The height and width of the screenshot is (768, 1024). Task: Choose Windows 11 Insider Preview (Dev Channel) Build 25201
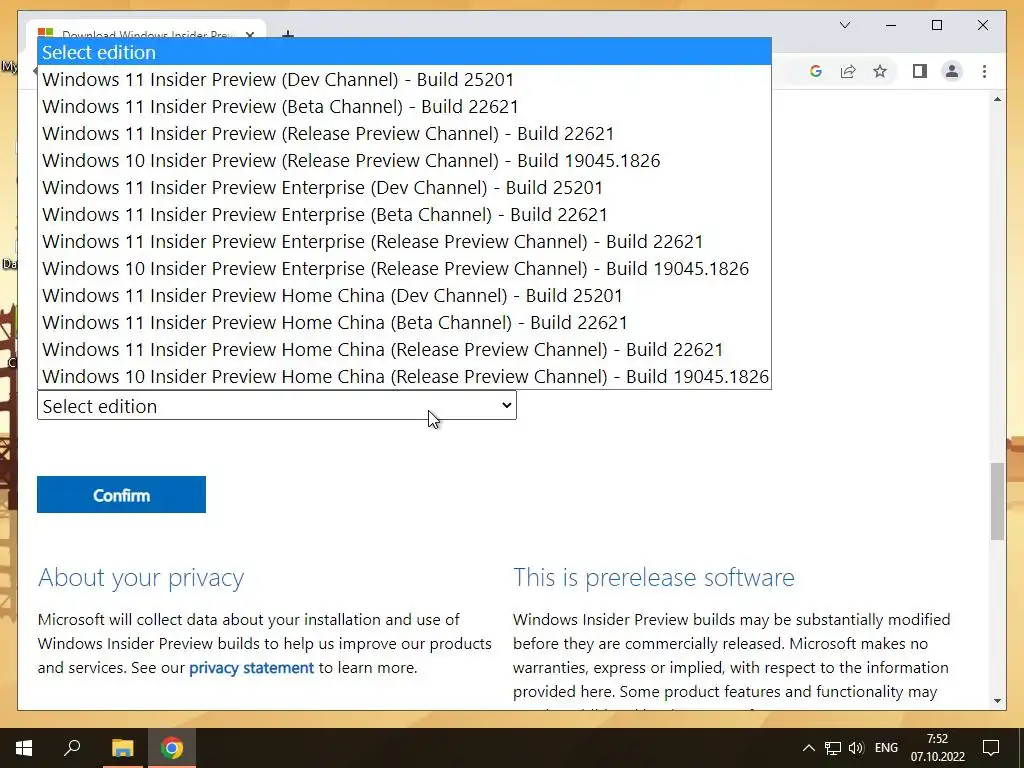click(x=404, y=79)
